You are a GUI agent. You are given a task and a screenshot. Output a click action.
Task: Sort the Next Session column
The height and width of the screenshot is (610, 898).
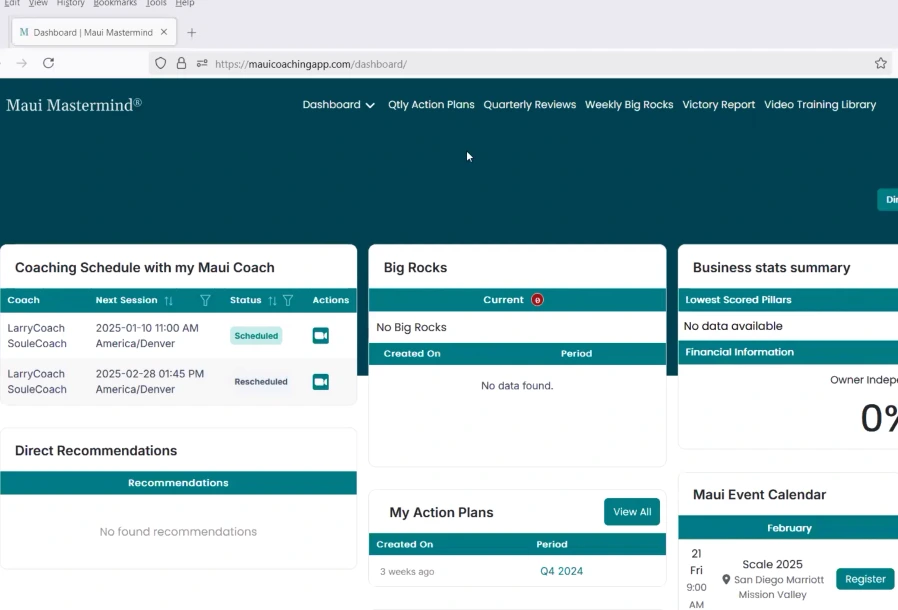(x=168, y=300)
